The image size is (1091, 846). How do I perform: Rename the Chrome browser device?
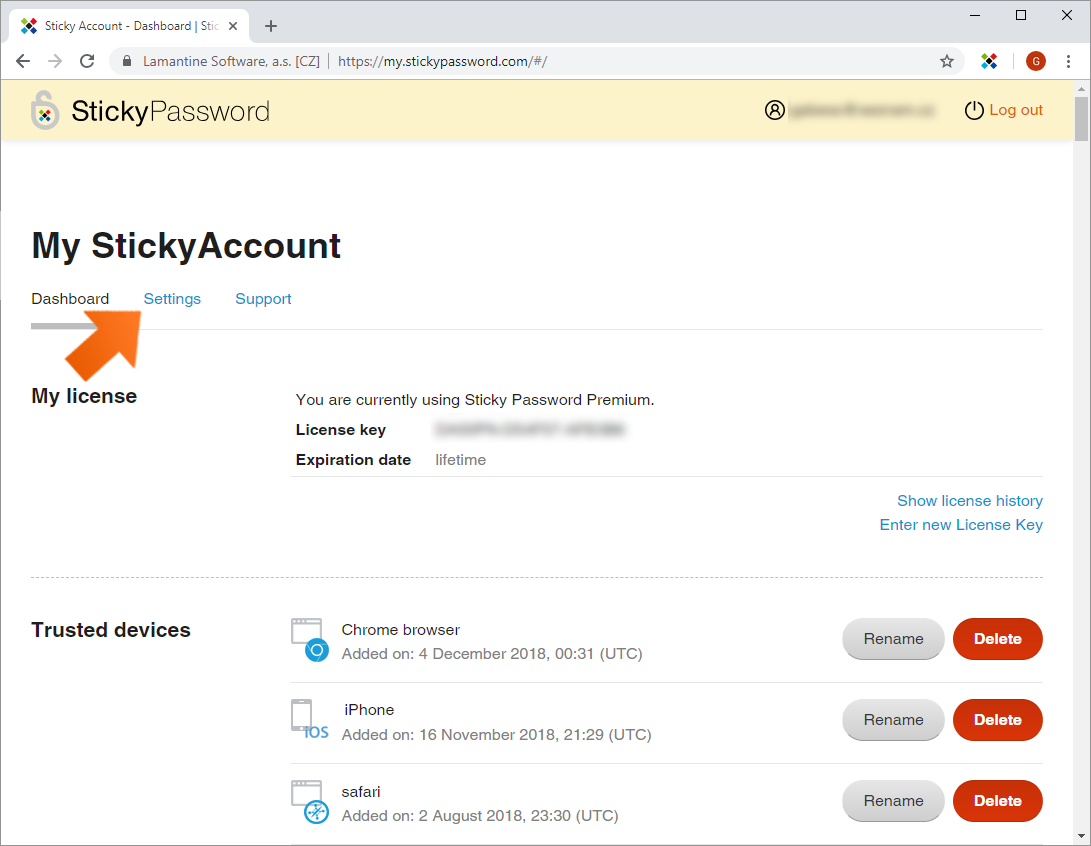(x=893, y=639)
